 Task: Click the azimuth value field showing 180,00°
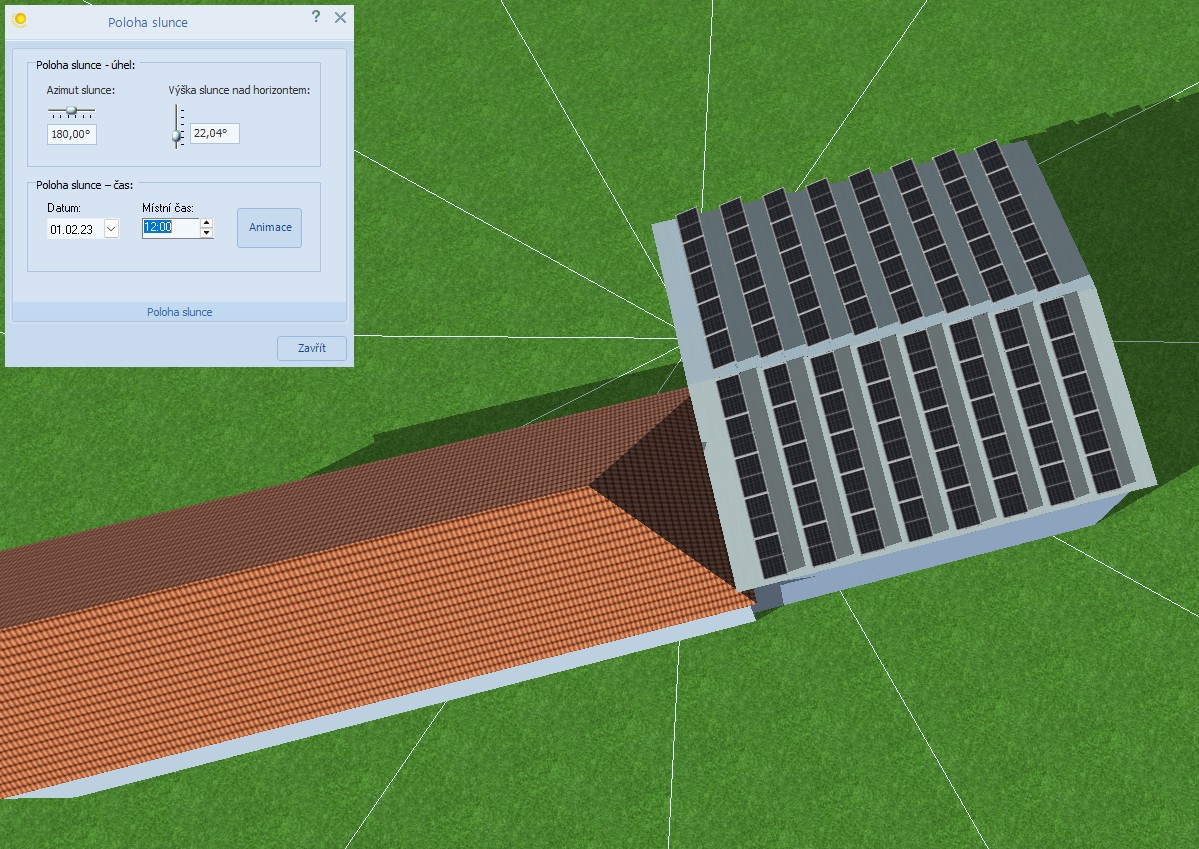72,134
